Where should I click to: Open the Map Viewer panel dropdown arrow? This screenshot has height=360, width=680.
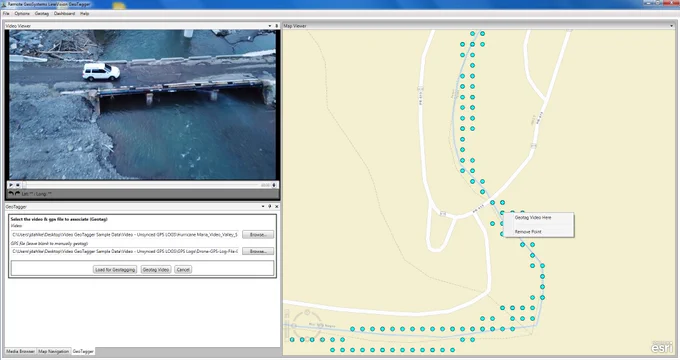point(672,26)
